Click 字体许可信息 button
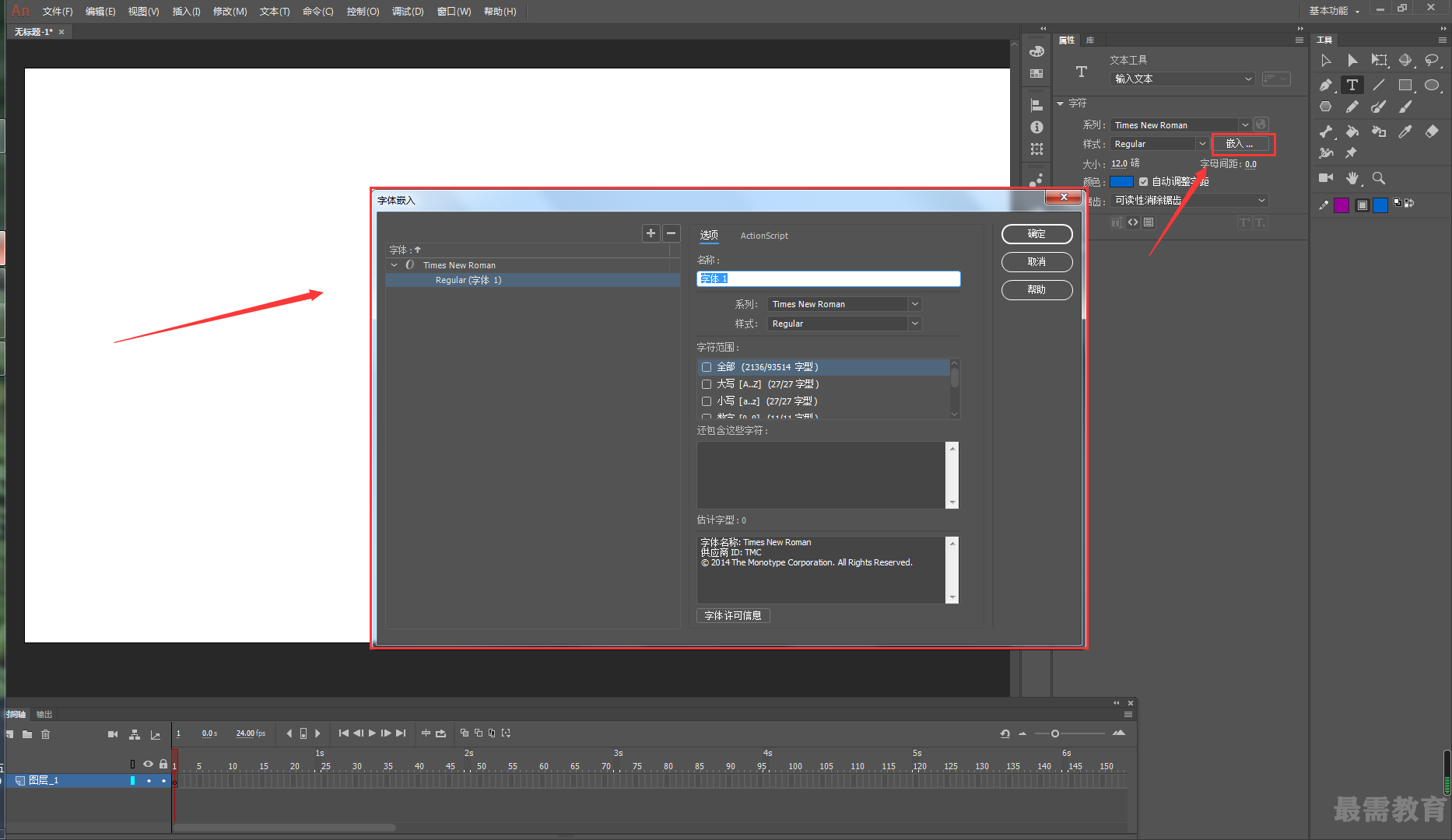Image resolution: width=1452 pixels, height=840 pixels. pos(733,615)
